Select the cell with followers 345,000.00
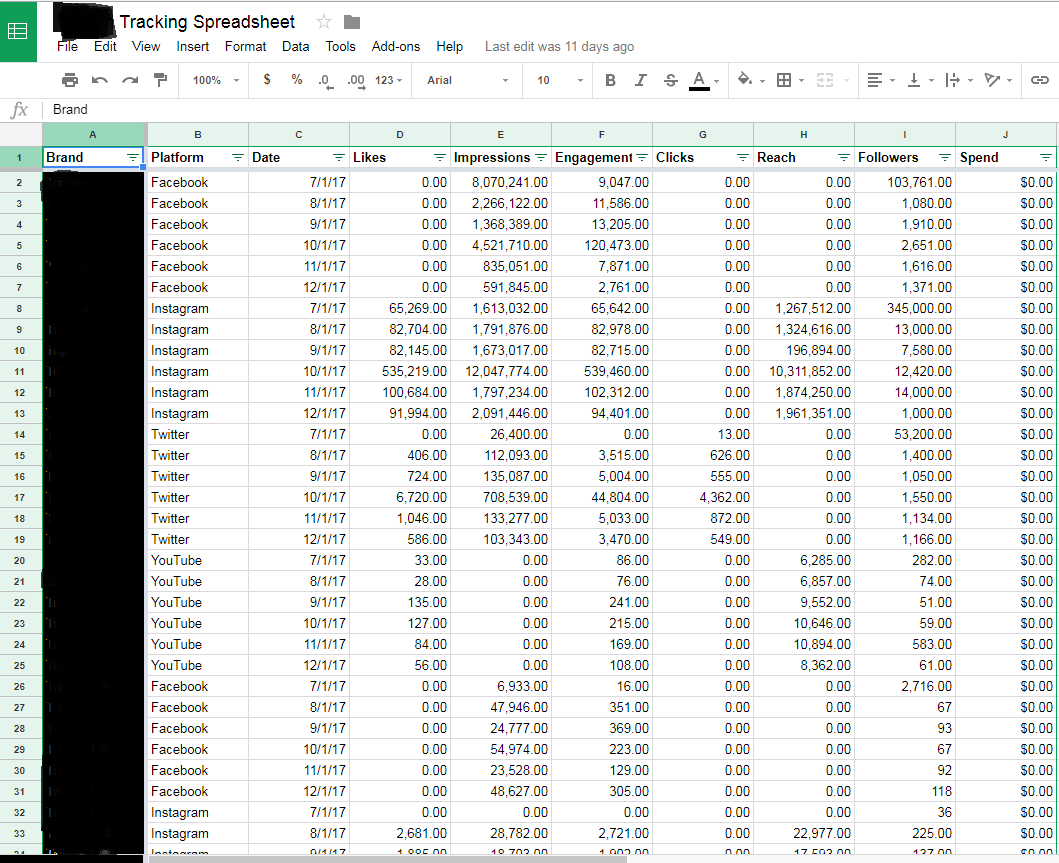 click(x=905, y=309)
